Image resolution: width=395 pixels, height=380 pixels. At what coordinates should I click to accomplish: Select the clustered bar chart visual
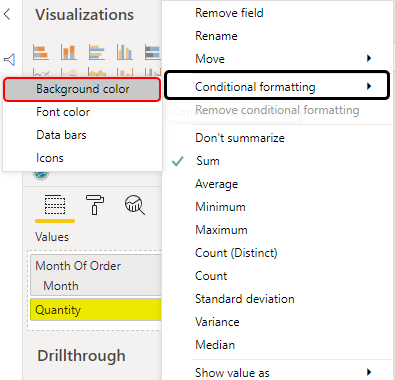[x=97, y=52]
